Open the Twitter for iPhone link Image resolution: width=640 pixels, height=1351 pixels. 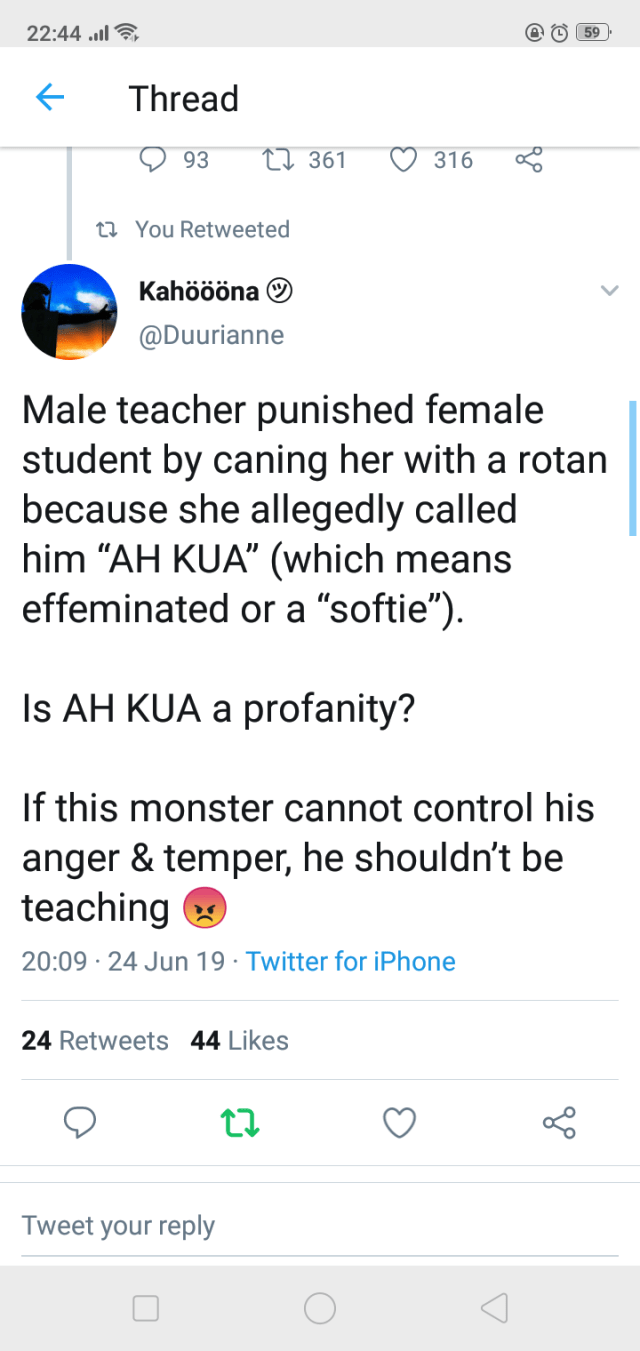pos(350,962)
